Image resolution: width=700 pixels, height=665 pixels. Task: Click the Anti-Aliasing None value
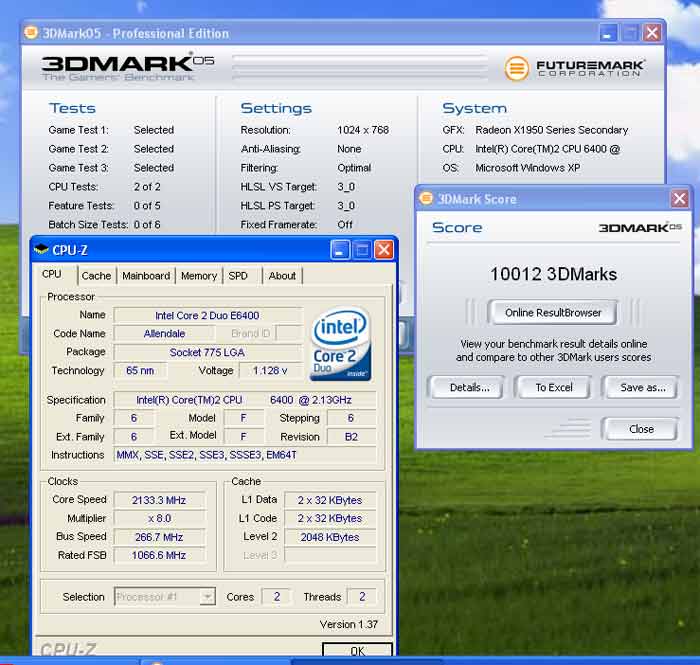[x=349, y=149]
